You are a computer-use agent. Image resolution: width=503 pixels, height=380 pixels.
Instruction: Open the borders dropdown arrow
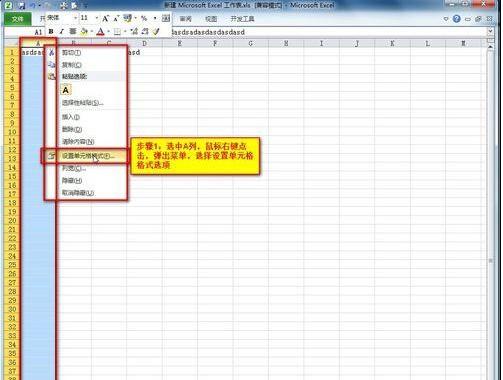[125, 32]
